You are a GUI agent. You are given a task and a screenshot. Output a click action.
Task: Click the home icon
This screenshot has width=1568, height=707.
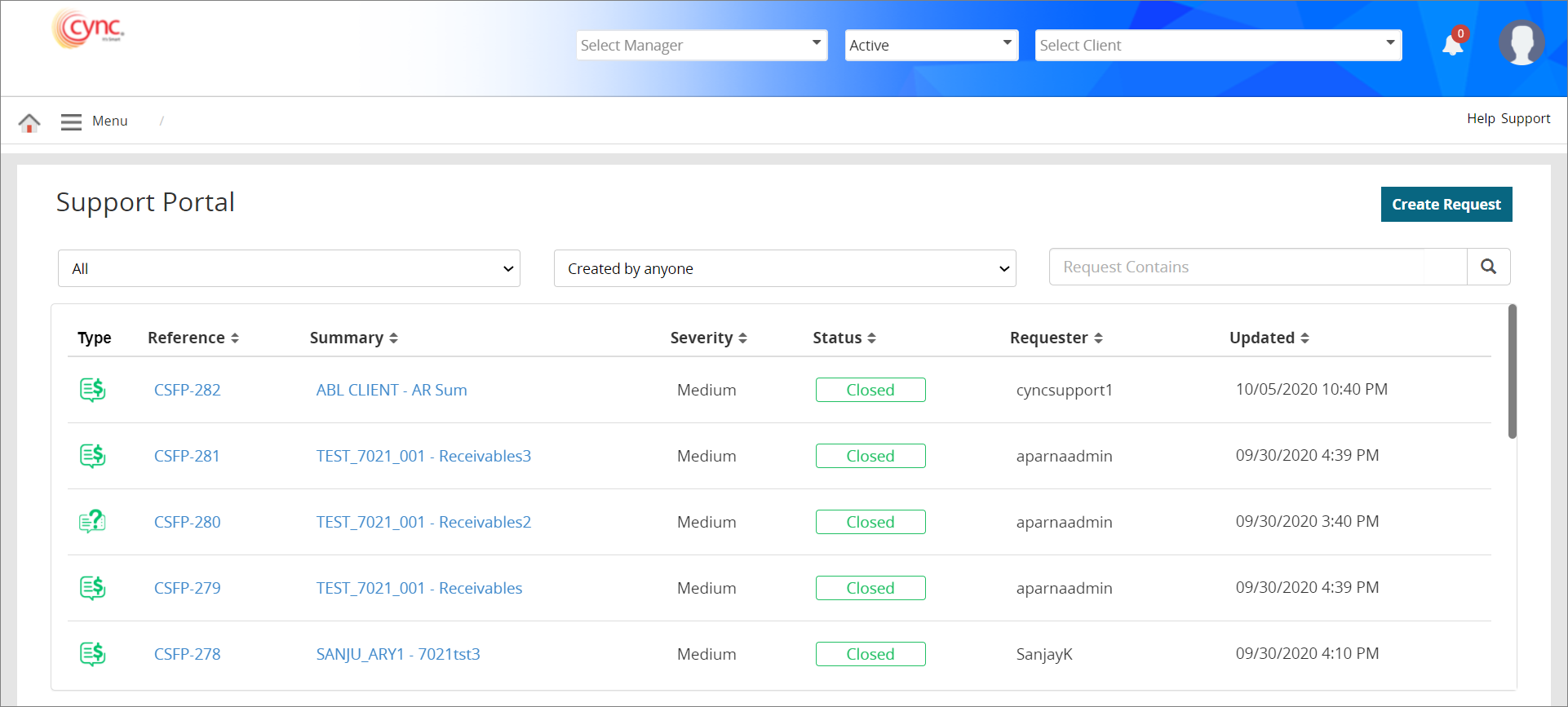click(29, 122)
